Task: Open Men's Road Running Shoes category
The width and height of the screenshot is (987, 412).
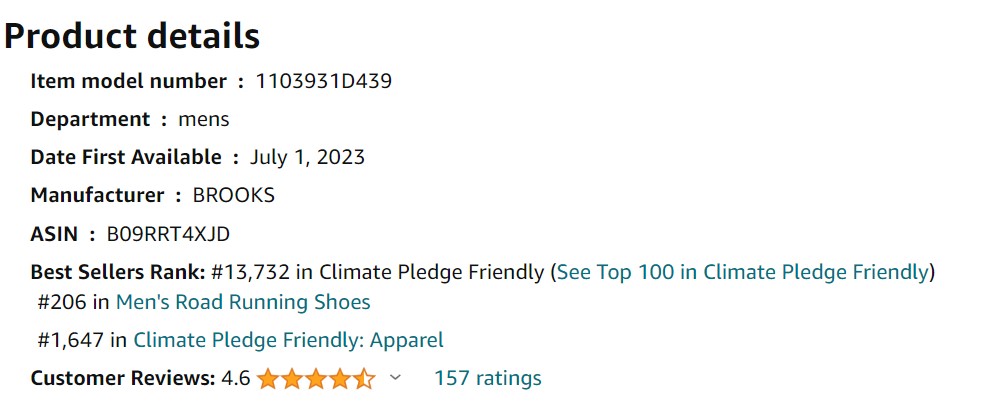Action: tap(243, 303)
